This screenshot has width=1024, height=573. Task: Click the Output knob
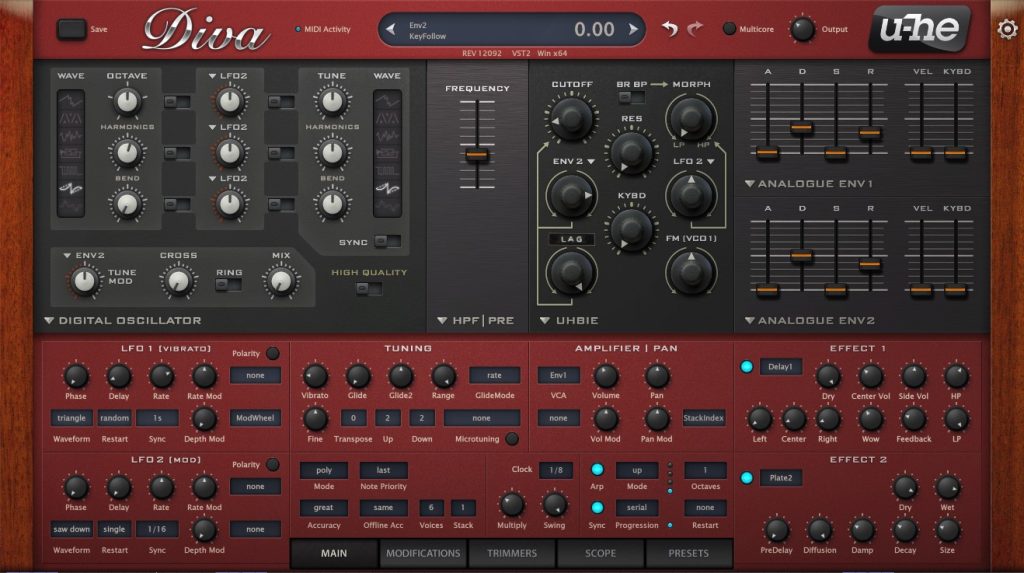coord(802,29)
